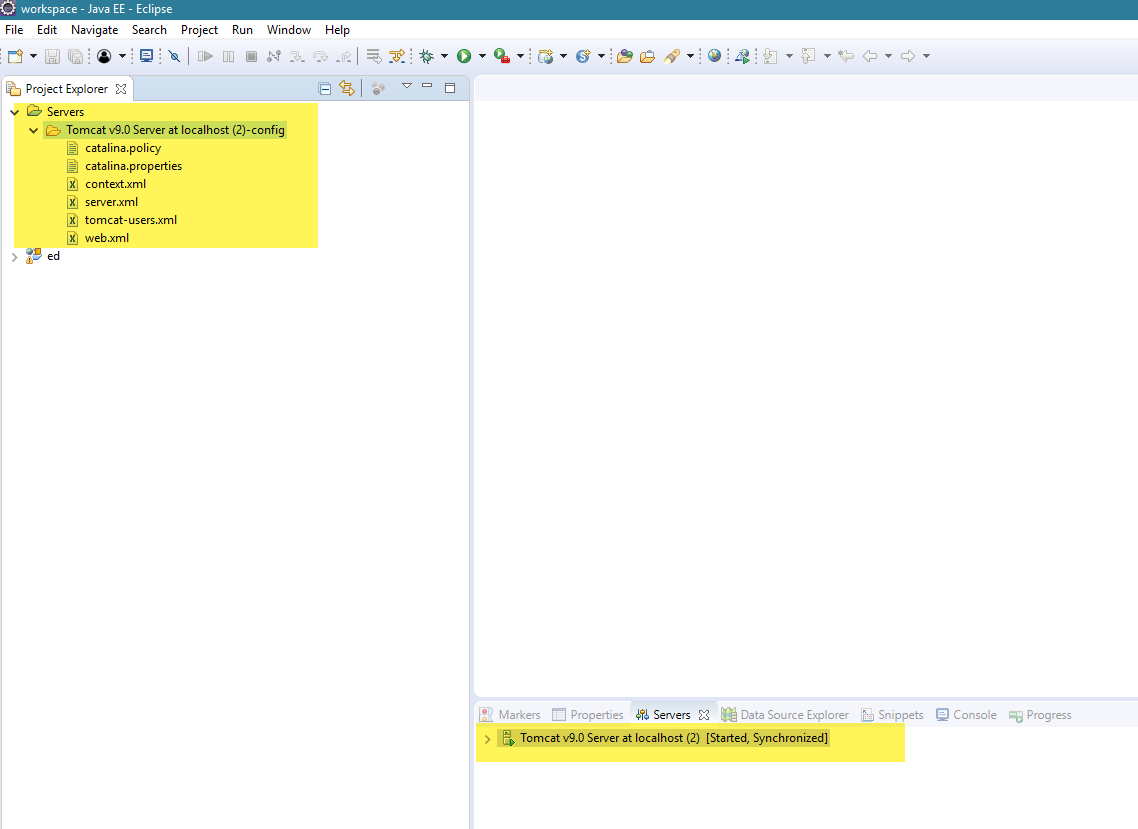Click the Forward navigation arrow icon
Screen dimensions: 1138x829
tap(907, 56)
